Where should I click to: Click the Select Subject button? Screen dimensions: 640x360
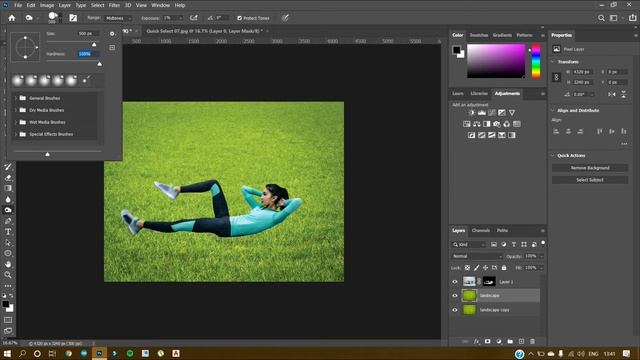(590, 180)
